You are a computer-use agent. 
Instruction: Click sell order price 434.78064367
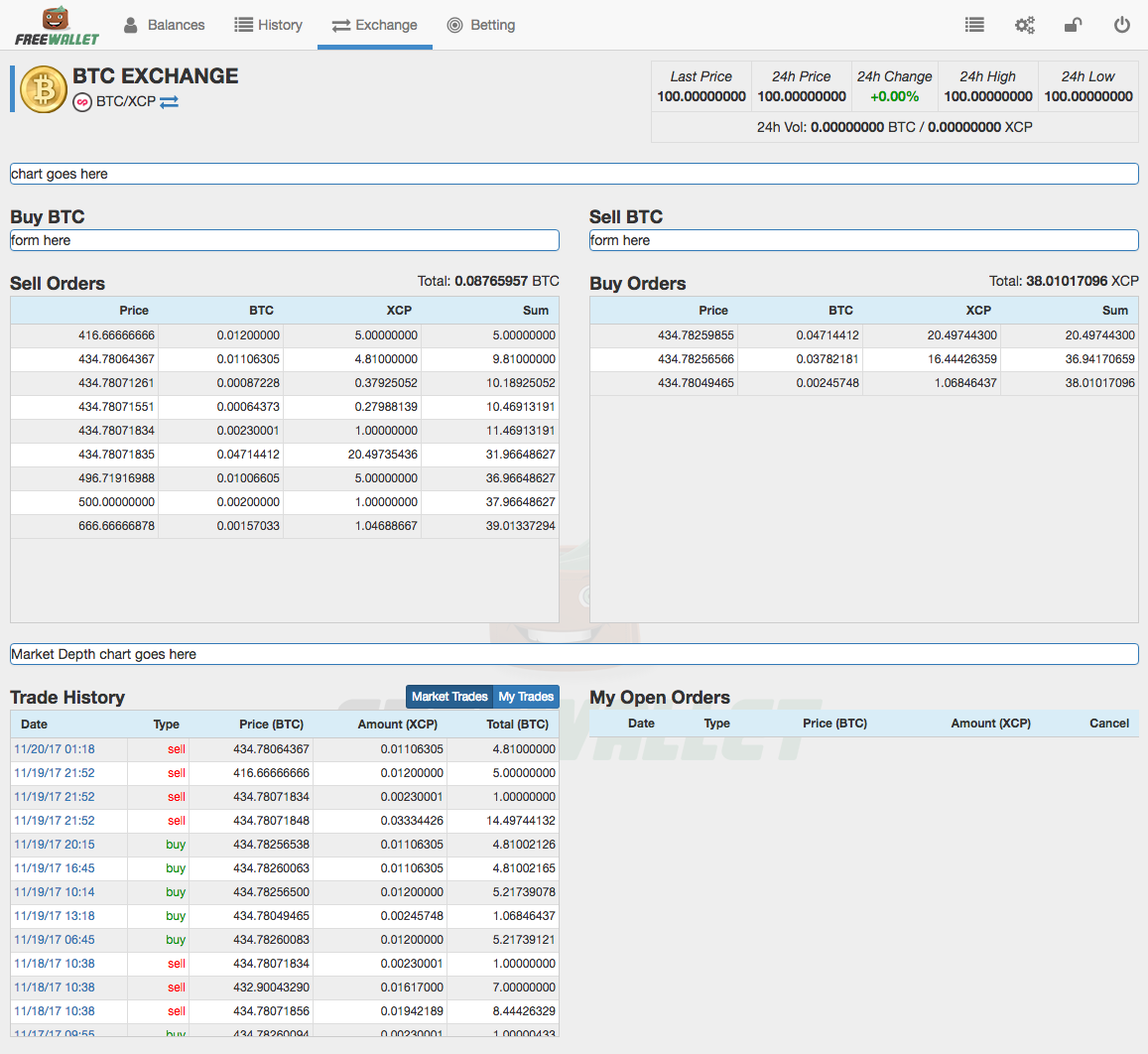(116, 359)
